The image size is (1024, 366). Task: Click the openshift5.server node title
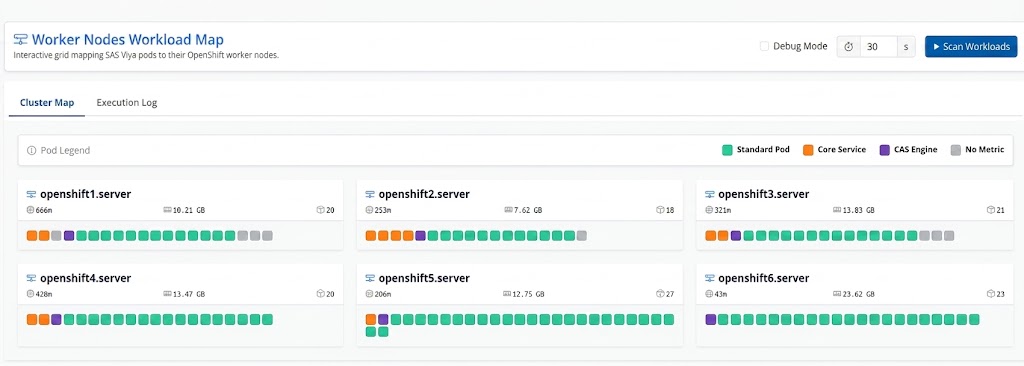(x=424, y=278)
